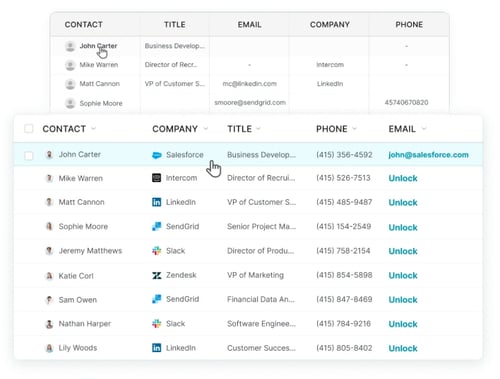Click the EMAIL header in the upper table

249,25
